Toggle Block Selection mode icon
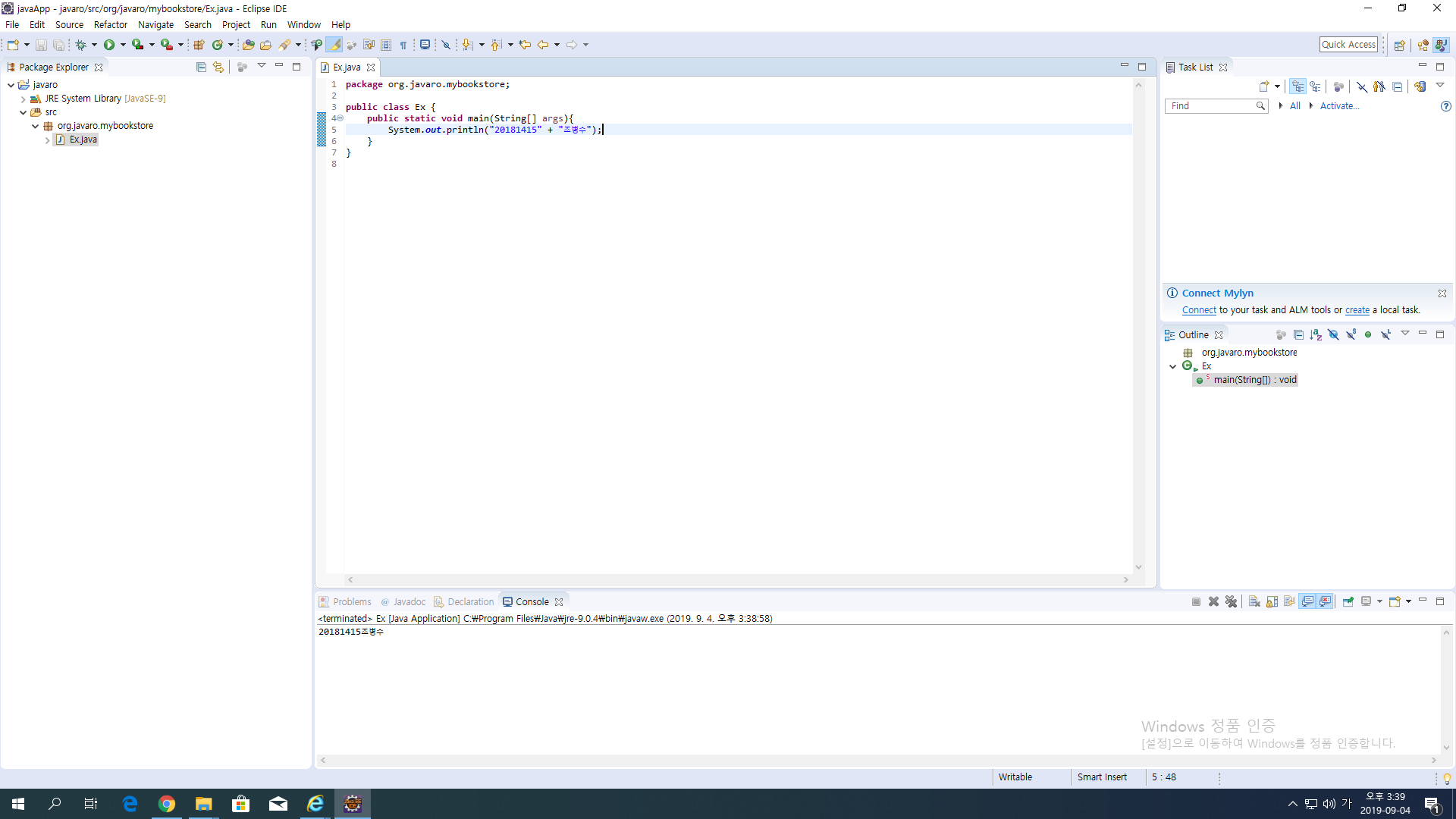 pos(386,45)
